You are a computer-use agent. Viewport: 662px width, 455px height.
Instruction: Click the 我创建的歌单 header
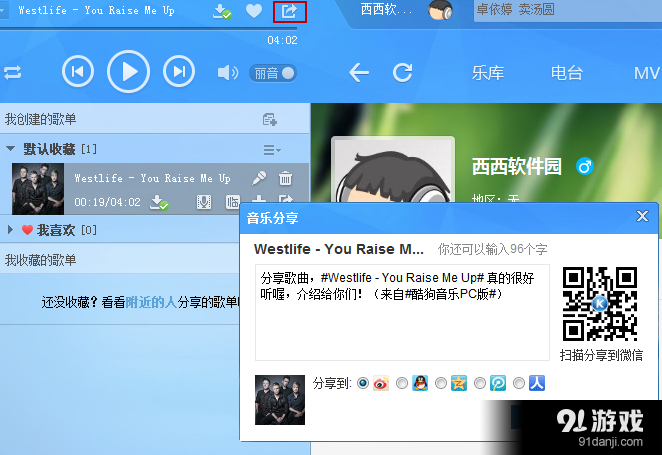pos(41,119)
